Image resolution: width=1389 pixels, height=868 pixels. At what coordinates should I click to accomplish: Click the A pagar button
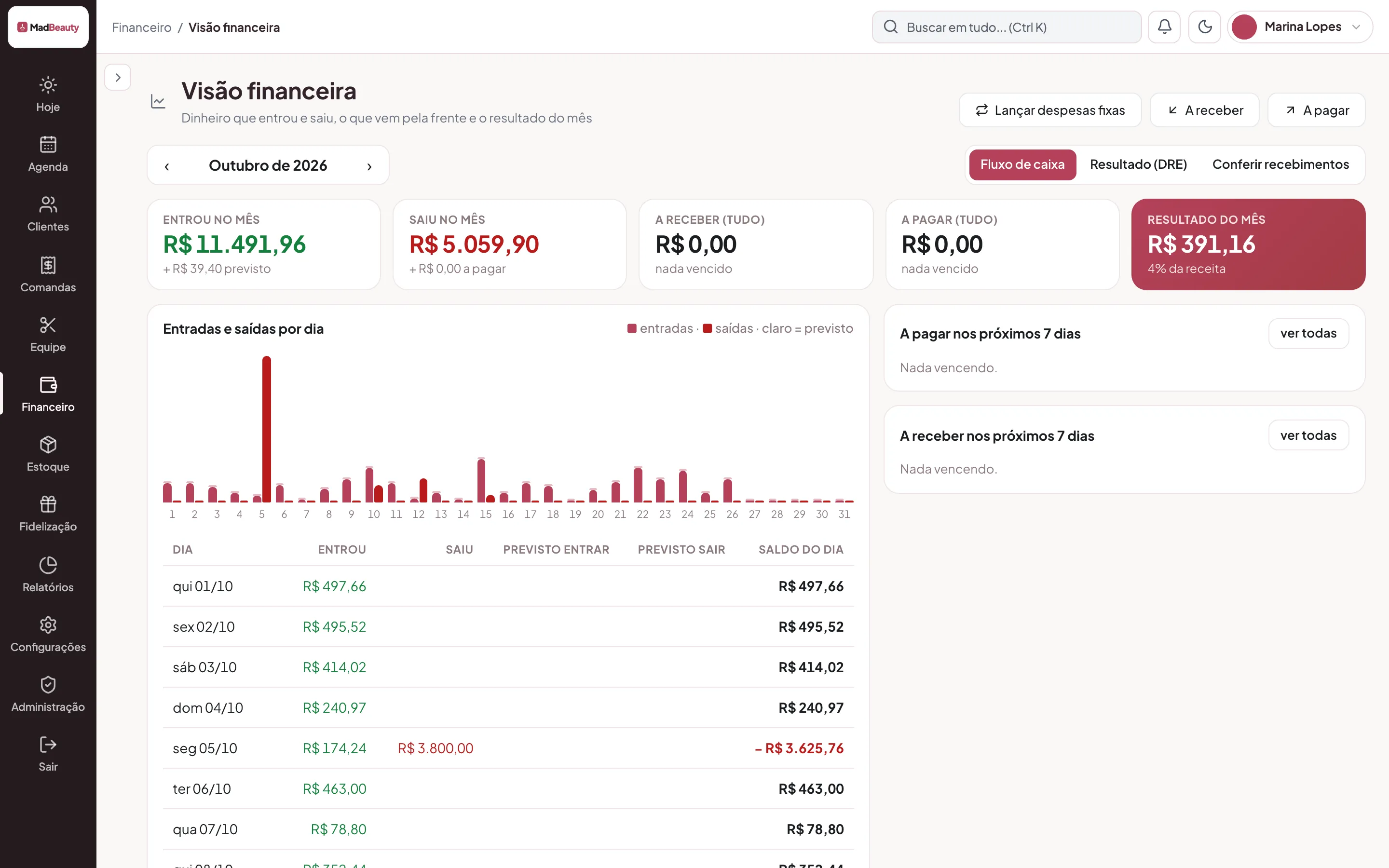tap(1316, 110)
